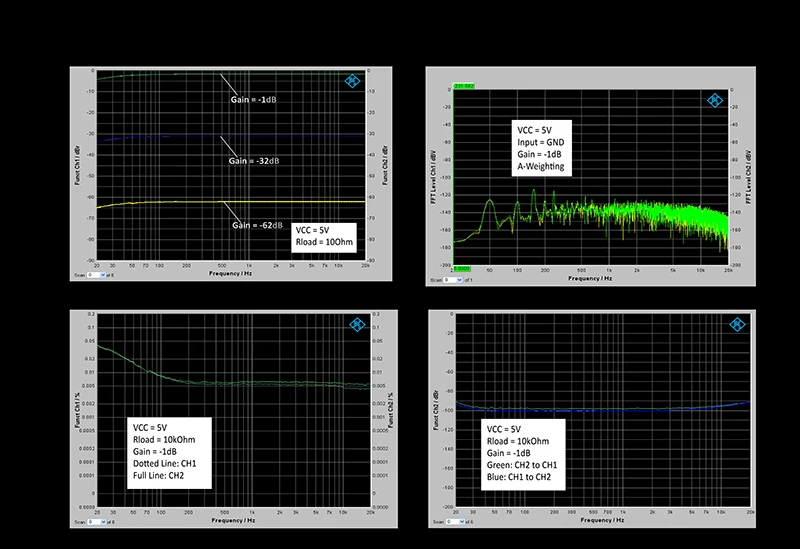Expand the Scan selector under the crosstalk graph
This screenshot has width=800, height=549.
(457, 521)
